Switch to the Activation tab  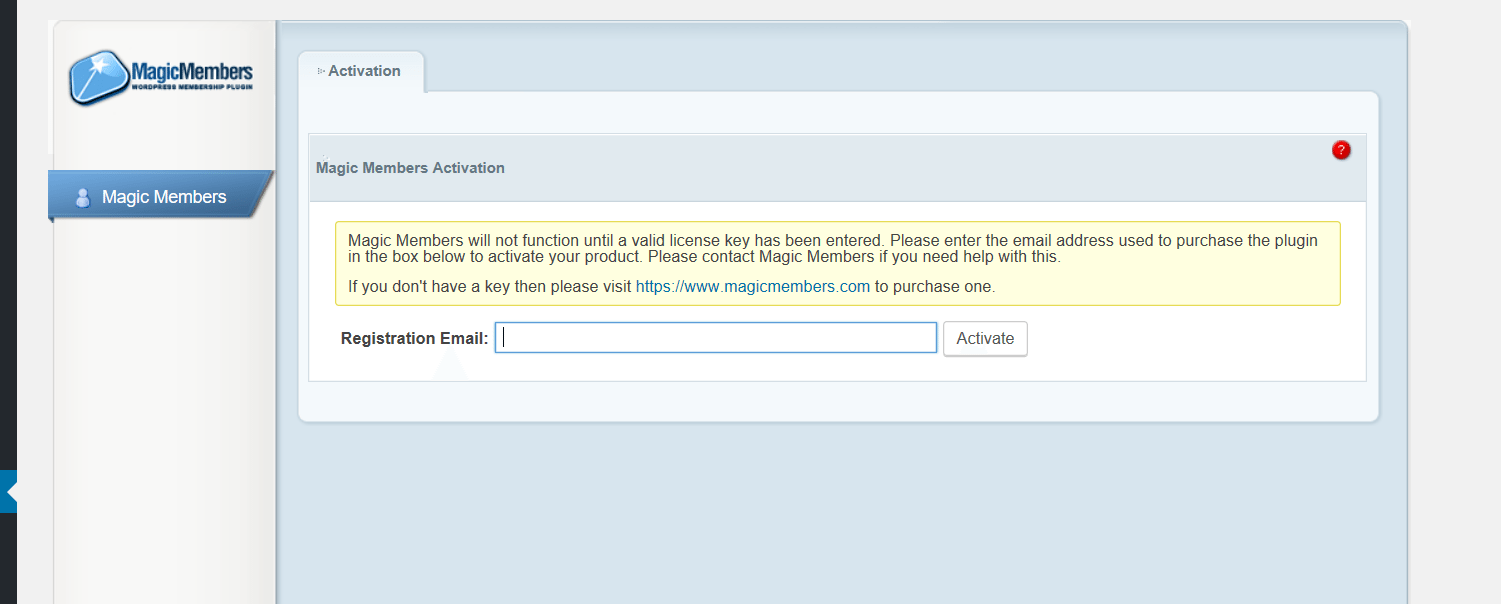pos(364,70)
